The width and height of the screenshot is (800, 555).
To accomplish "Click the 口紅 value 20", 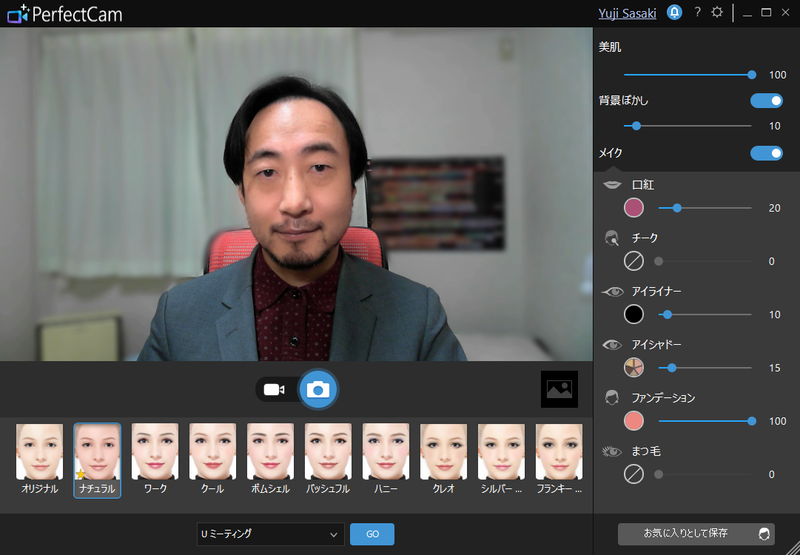I will click(774, 208).
